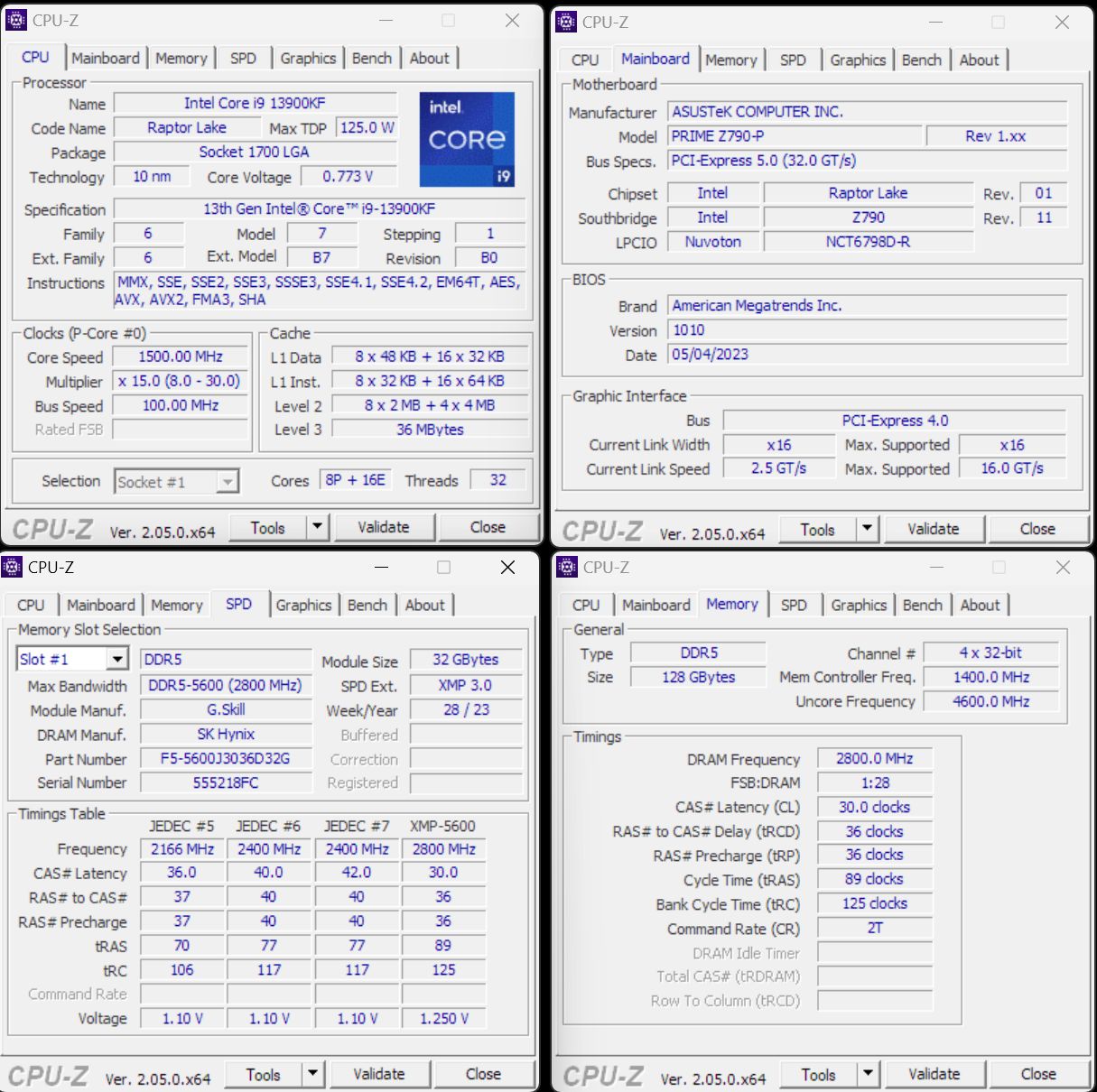Image resolution: width=1097 pixels, height=1092 pixels.
Task: Click Validate in the Mainboard window
Action: 934,529
